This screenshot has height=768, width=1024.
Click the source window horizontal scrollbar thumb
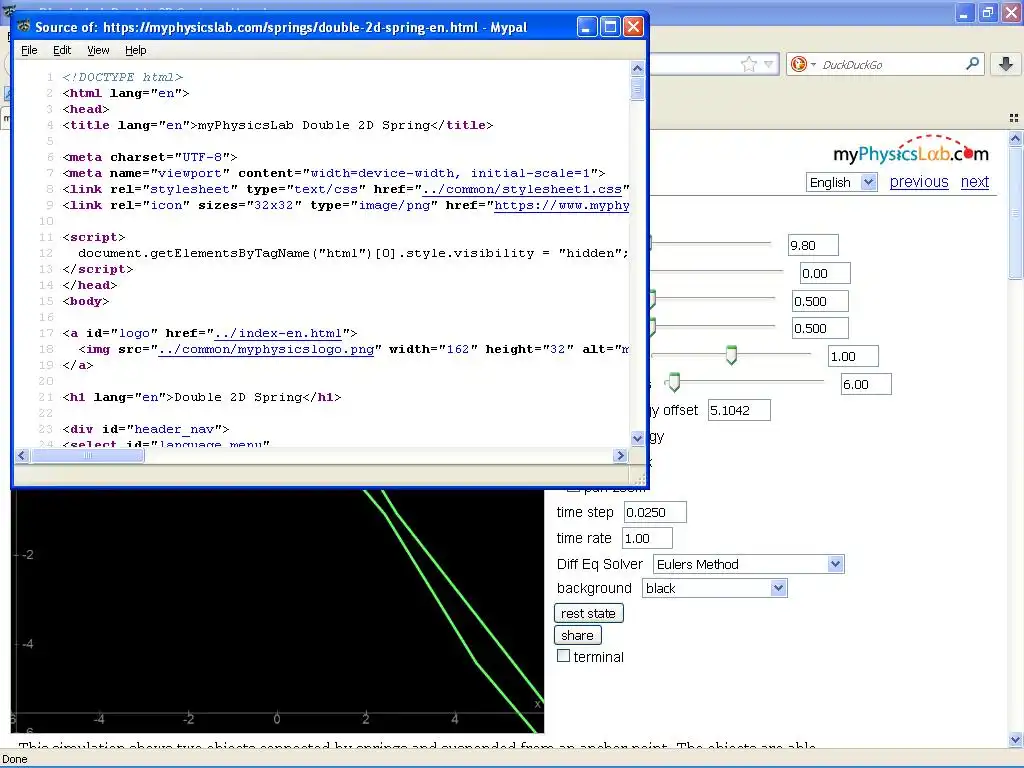pyautogui.click(x=88, y=455)
